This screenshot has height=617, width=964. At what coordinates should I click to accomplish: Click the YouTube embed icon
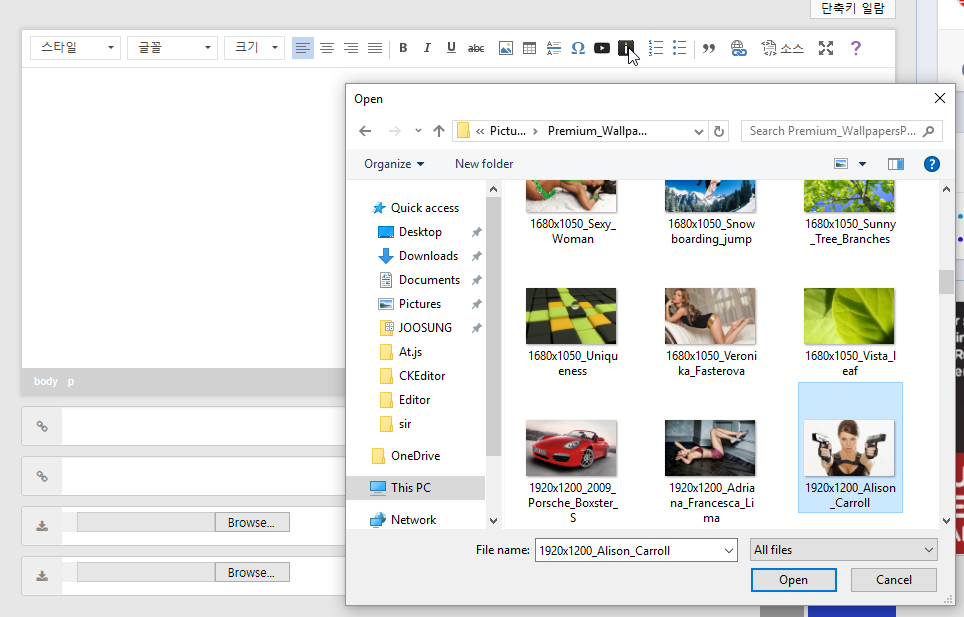(x=602, y=48)
